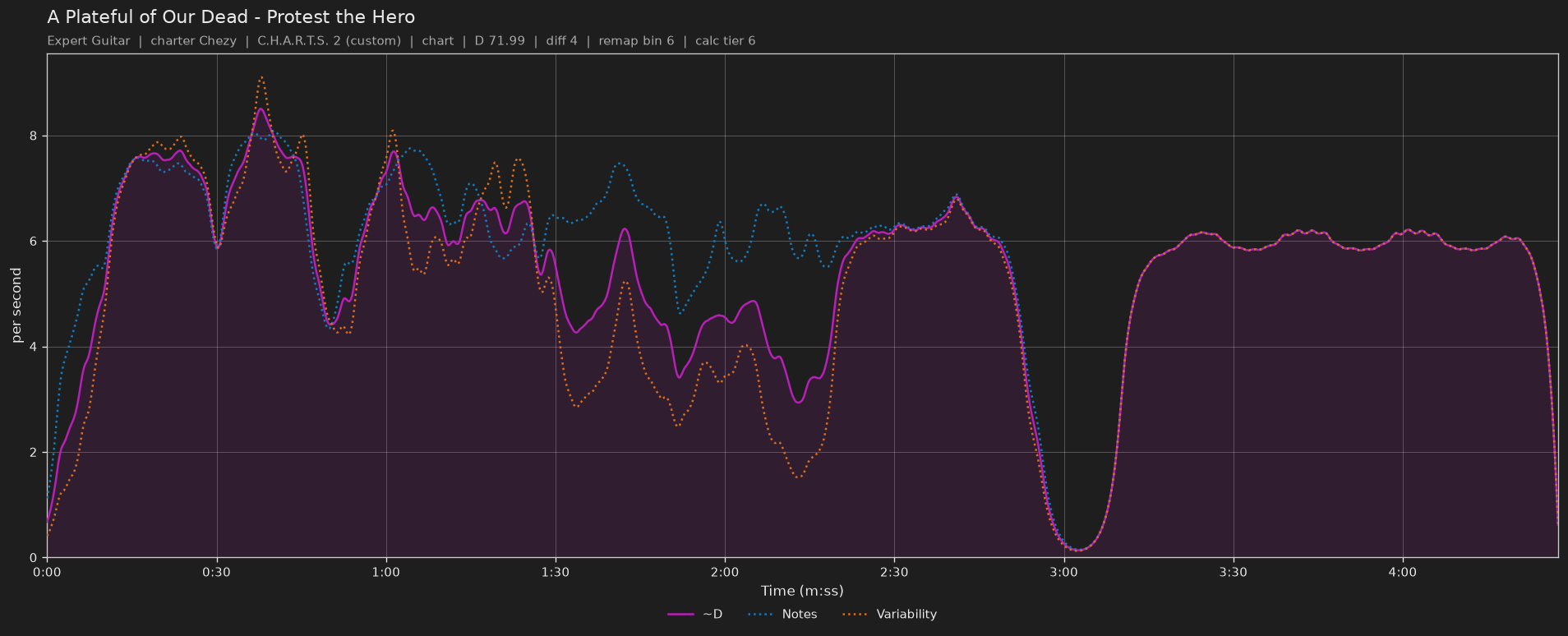The image size is (1568, 636).
Task: Click the "1:00" time tick label
Action: click(386, 572)
